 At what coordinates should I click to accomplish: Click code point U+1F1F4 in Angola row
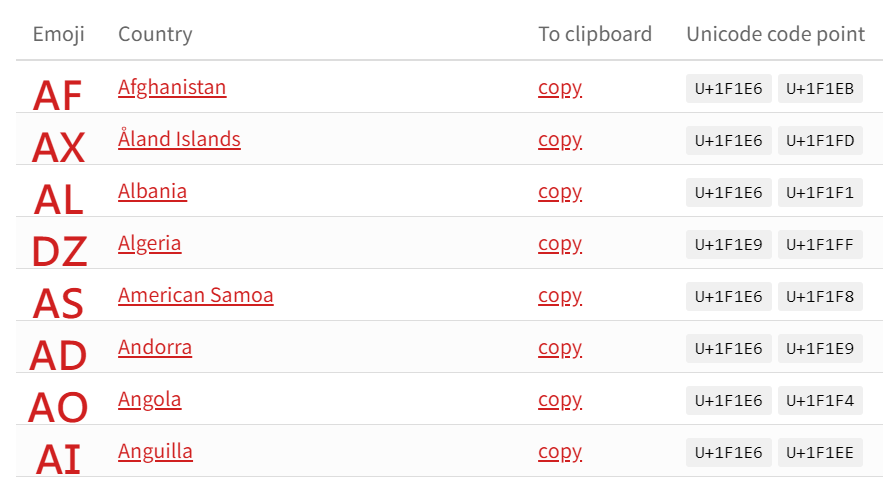[x=820, y=400]
